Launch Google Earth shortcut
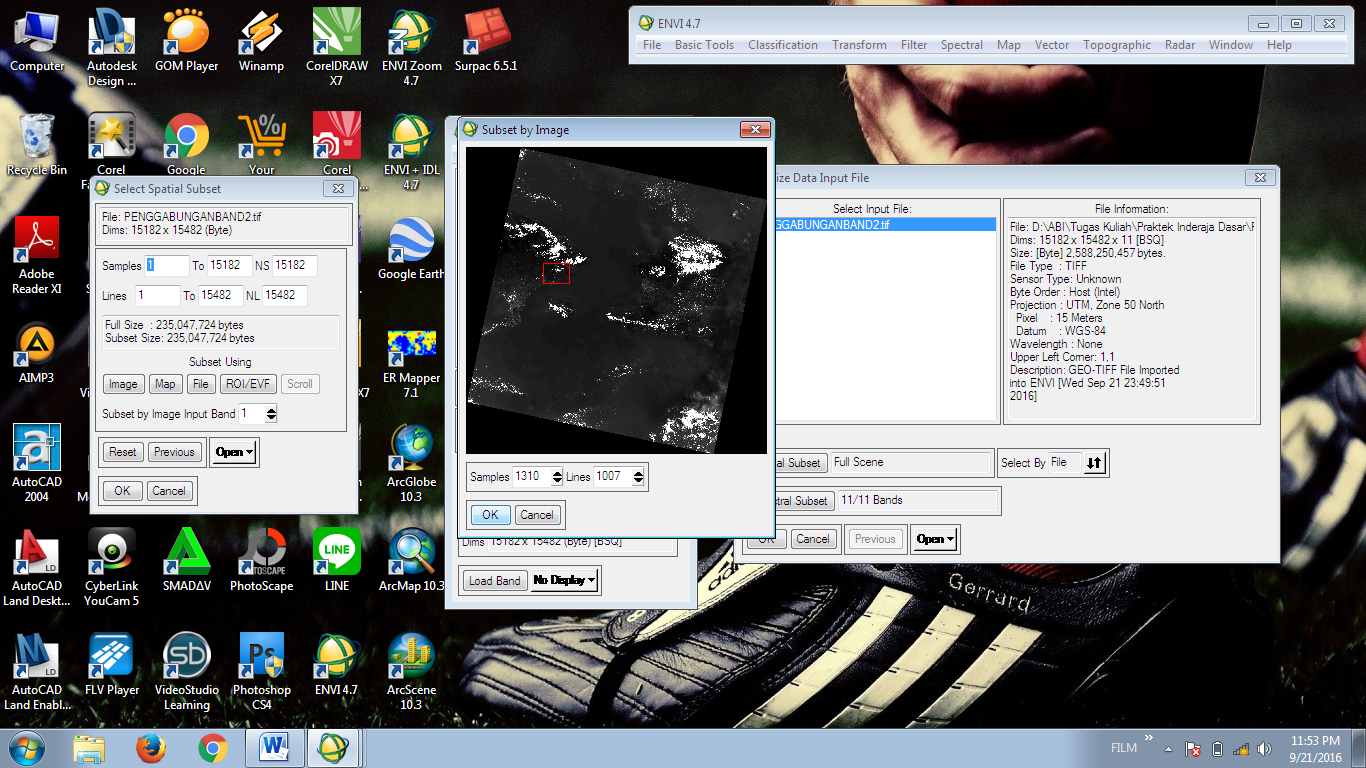The image size is (1366, 768). [x=411, y=248]
